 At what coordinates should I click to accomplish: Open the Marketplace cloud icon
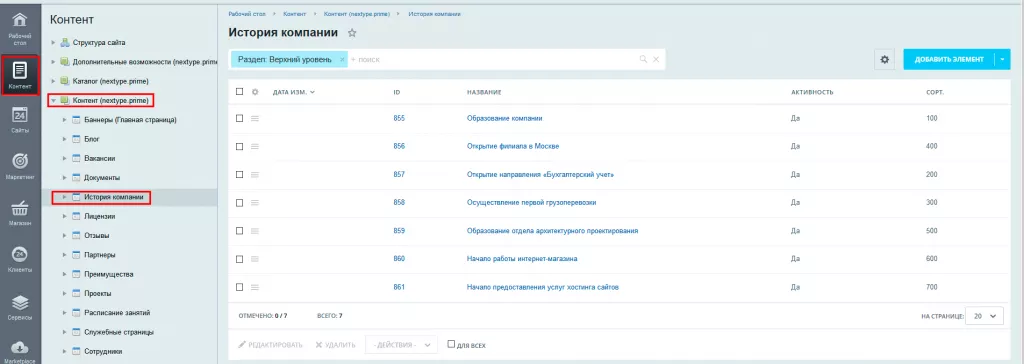(x=20, y=347)
